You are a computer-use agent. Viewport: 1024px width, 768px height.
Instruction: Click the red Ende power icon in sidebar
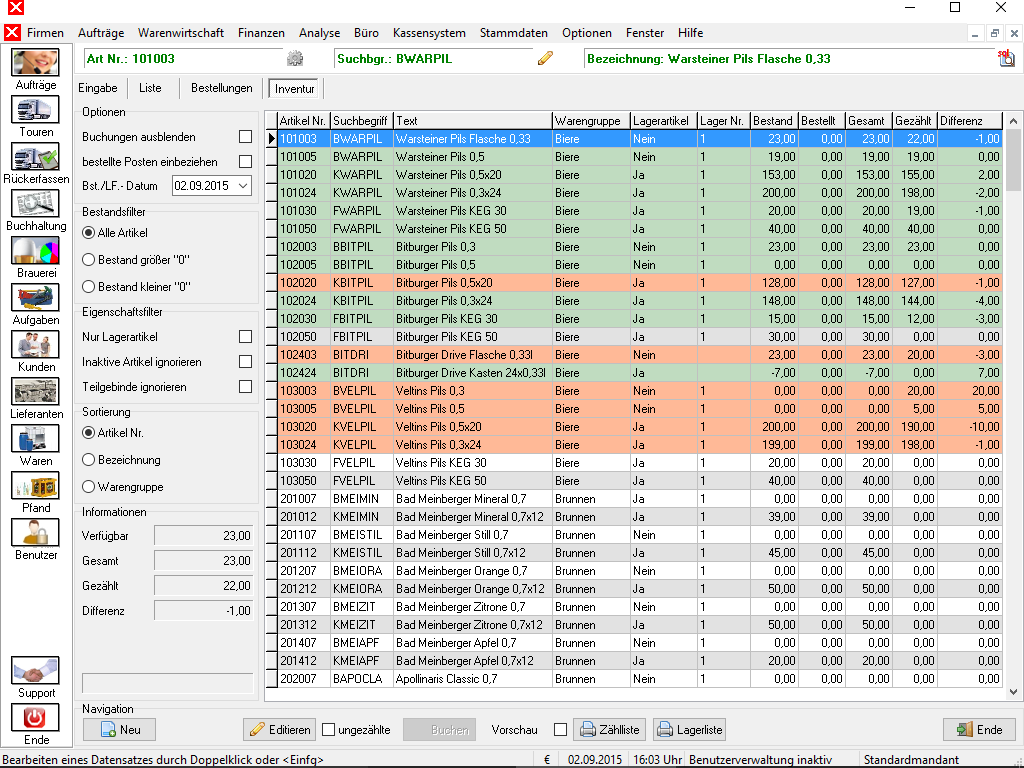(x=35, y=718)
